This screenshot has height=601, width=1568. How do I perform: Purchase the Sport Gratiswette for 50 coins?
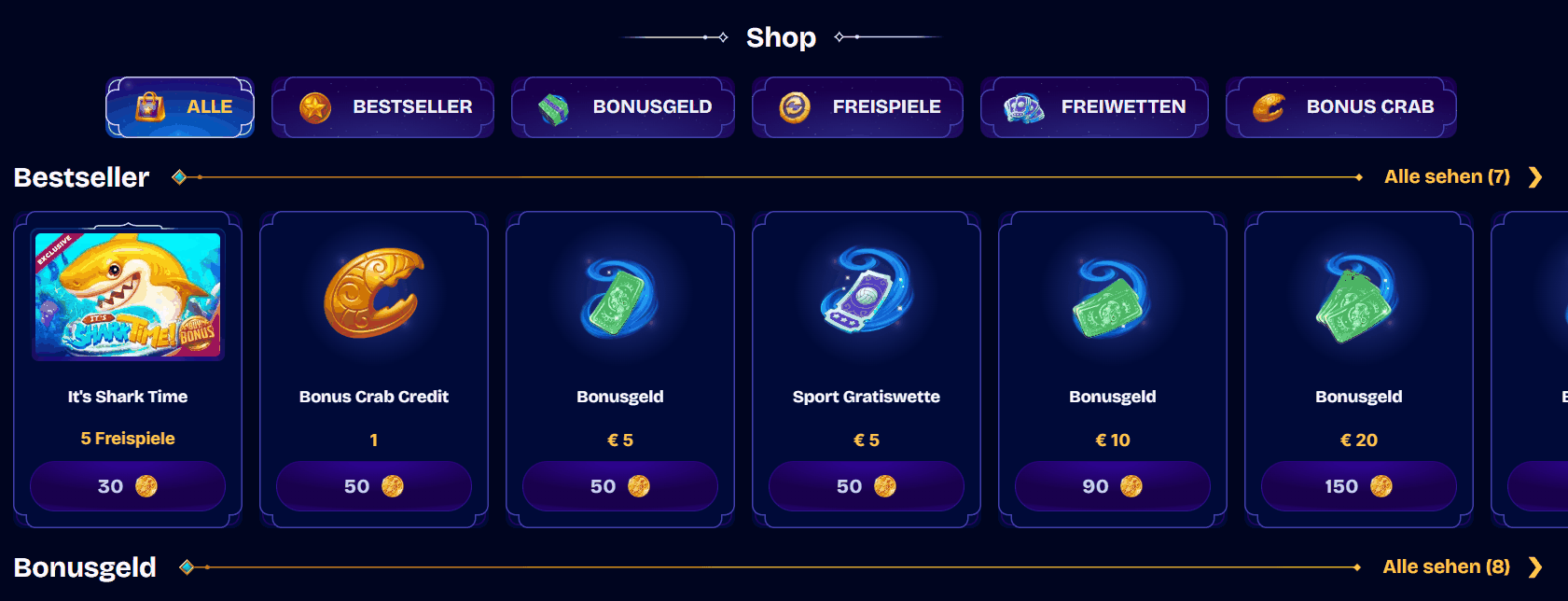(x=866, y=485)
